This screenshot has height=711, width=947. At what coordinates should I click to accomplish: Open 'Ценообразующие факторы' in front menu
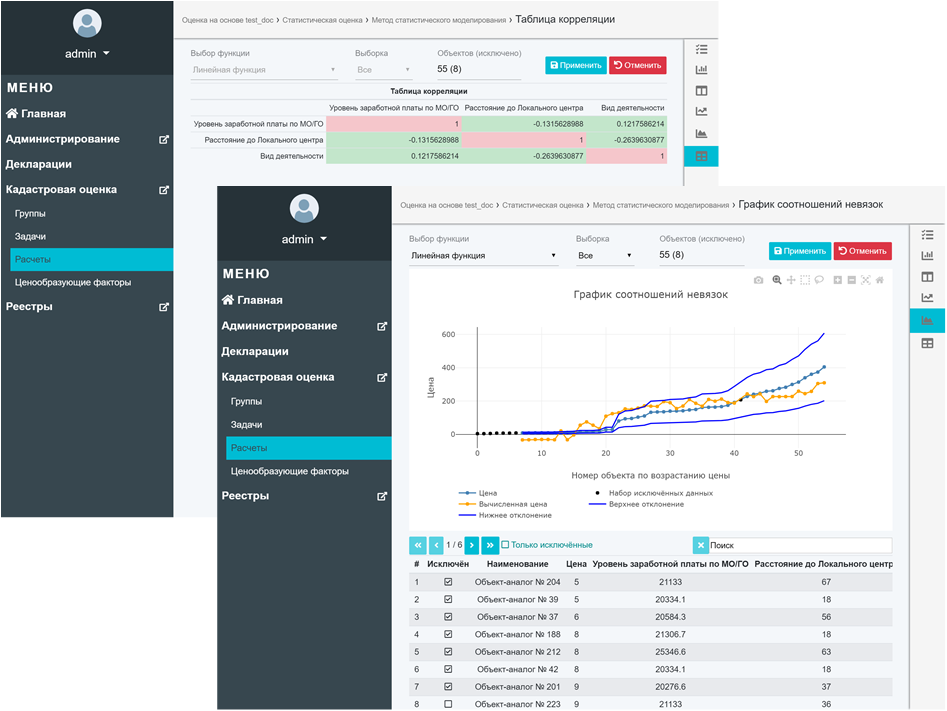[289, 471]
